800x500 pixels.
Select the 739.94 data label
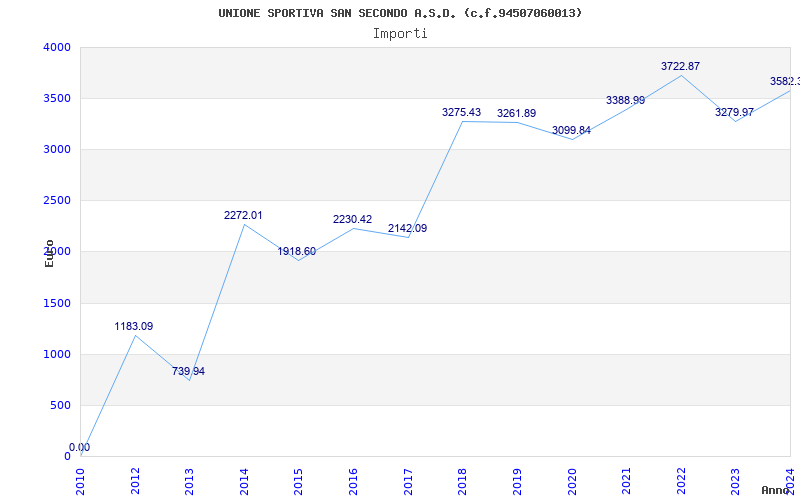pyautogui.click(x=188, y=371)
